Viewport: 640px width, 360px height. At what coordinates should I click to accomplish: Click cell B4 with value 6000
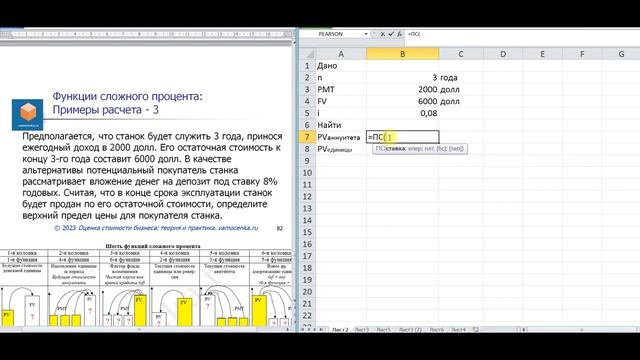[x=402, y=101]
